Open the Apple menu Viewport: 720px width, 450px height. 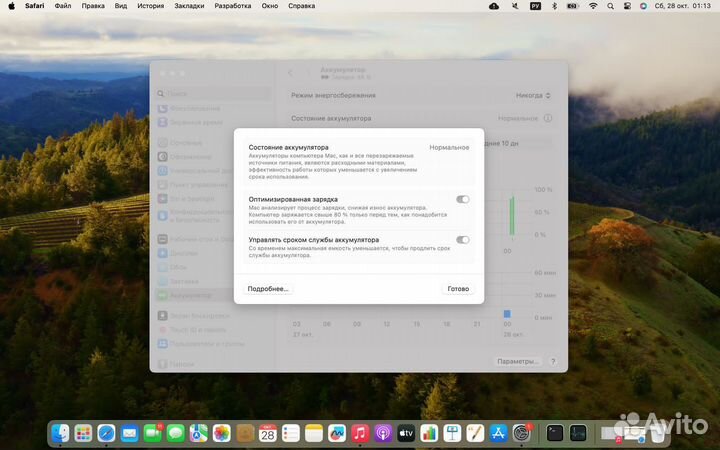point(11,6)
